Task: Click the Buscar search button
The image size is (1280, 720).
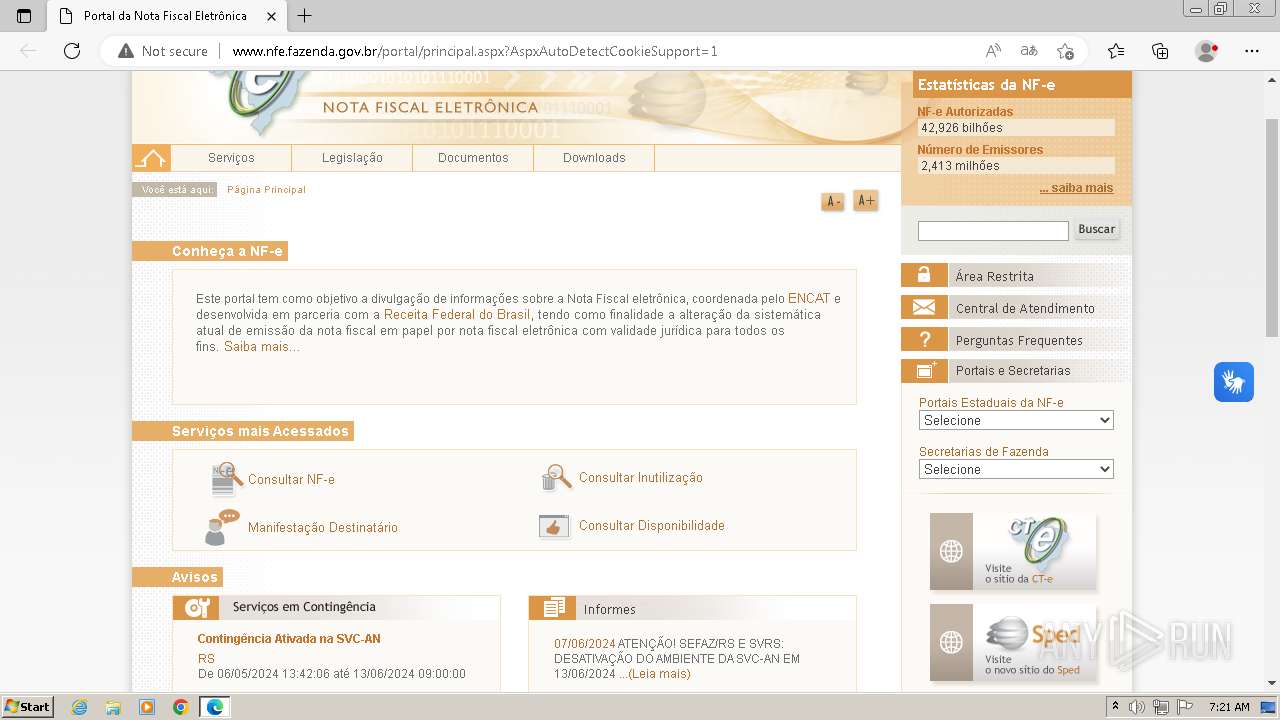Action: point(1096,230)
